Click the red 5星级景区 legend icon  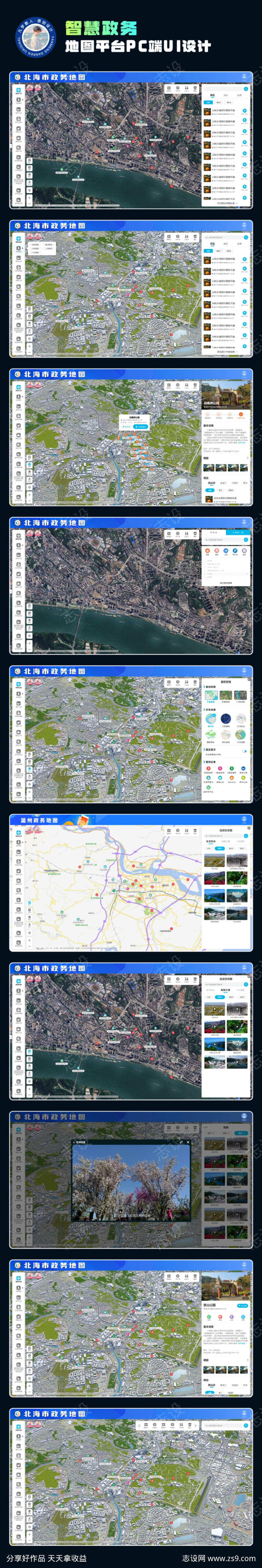[209, 768]
